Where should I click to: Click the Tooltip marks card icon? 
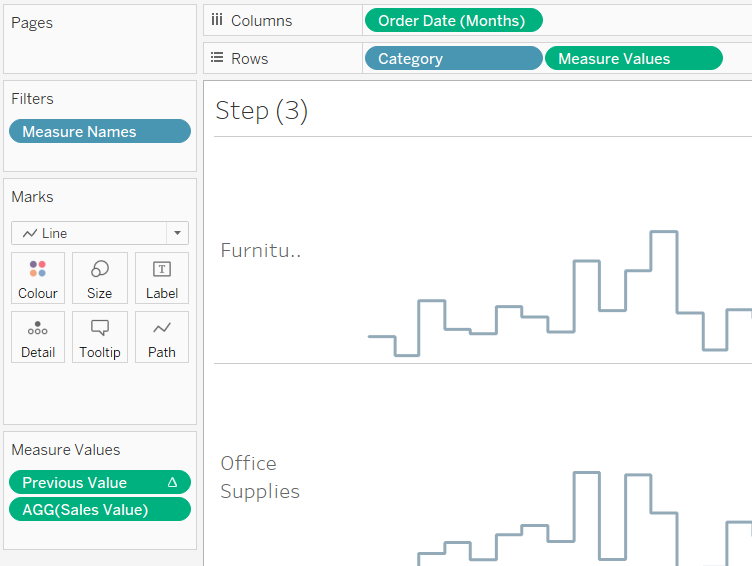click(x=100, y=329)
